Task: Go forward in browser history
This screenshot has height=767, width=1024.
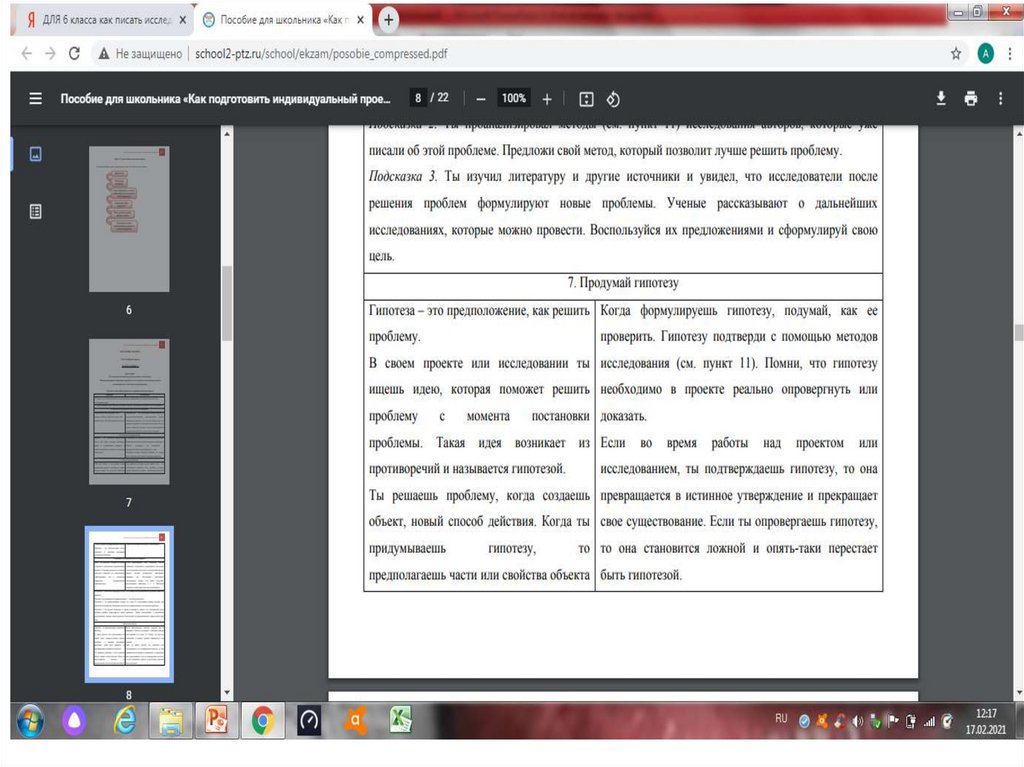Action: (50, 54)
